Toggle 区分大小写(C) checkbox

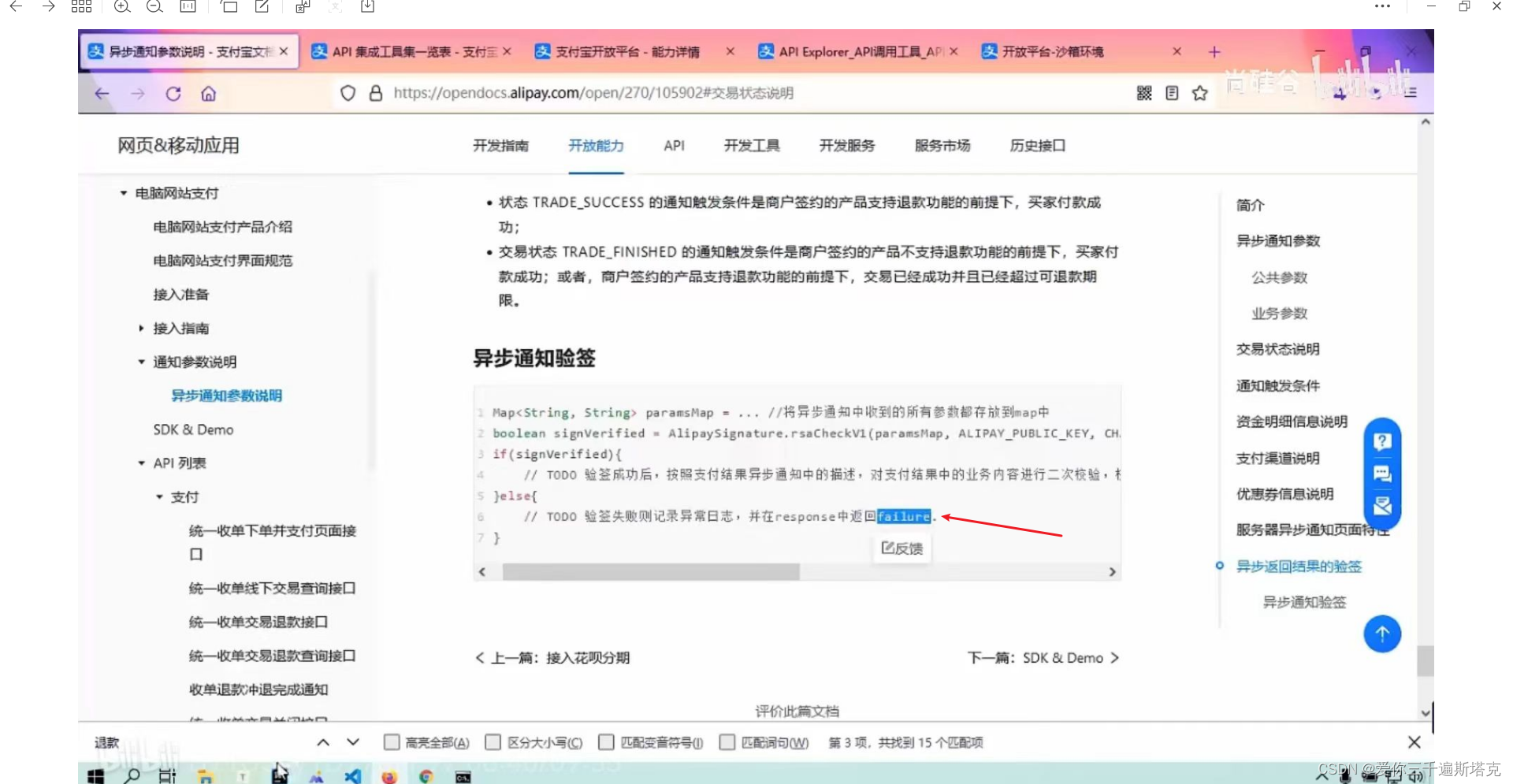tap(493, 742)
